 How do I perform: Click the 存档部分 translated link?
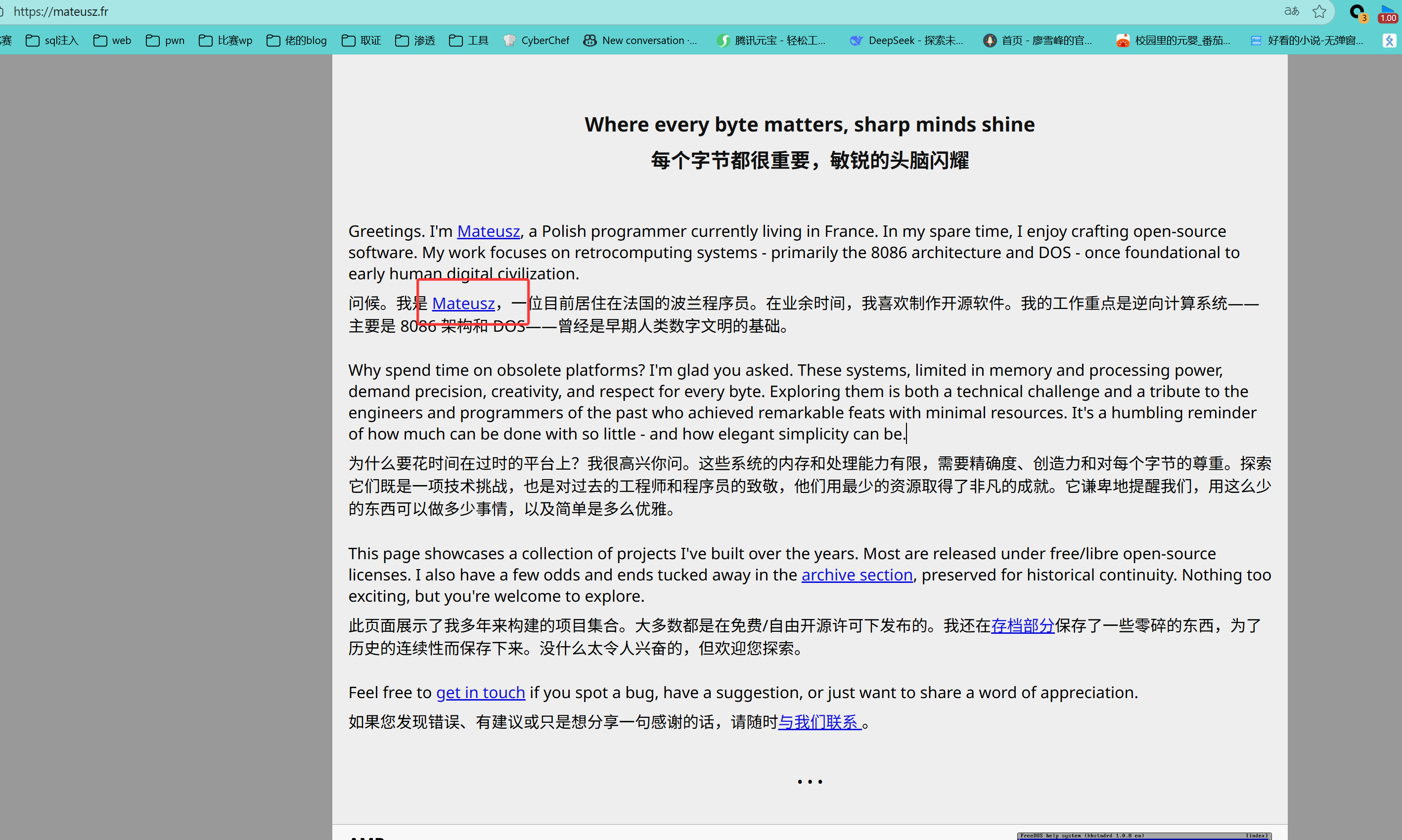tap(1022, 625)
